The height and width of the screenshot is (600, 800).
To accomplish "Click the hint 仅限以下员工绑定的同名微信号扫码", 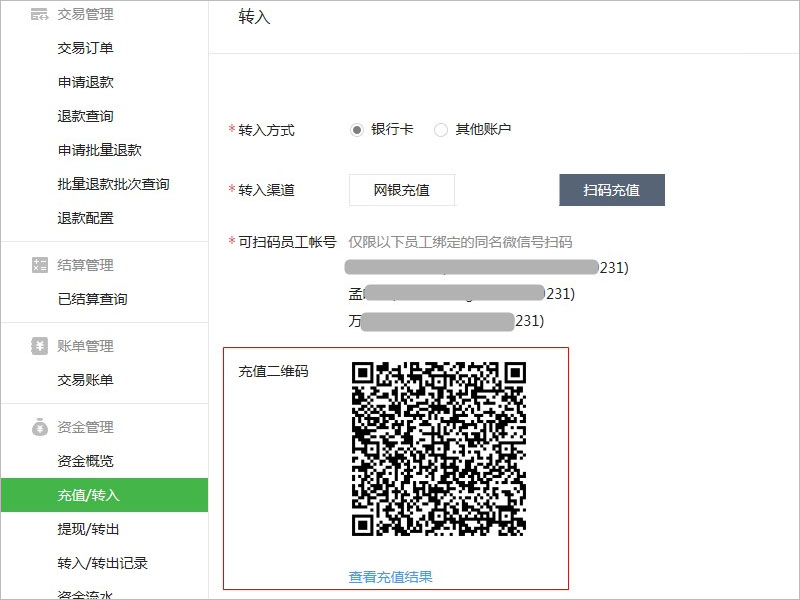I will click(x=460, y=242).
